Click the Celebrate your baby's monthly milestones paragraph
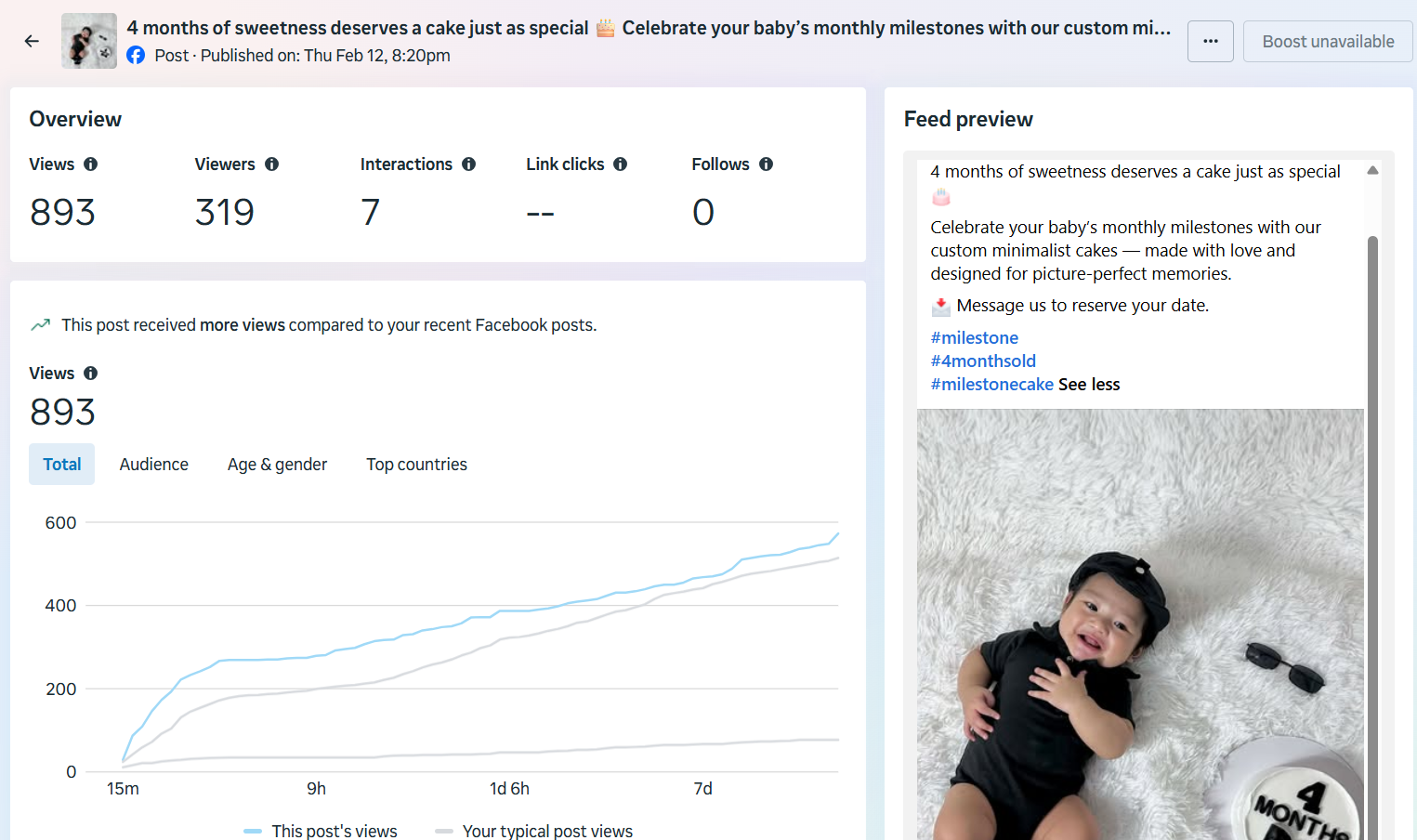The width and height of the screenshot is (1417, 840). pyautogui.click(x=1125, y=251)
